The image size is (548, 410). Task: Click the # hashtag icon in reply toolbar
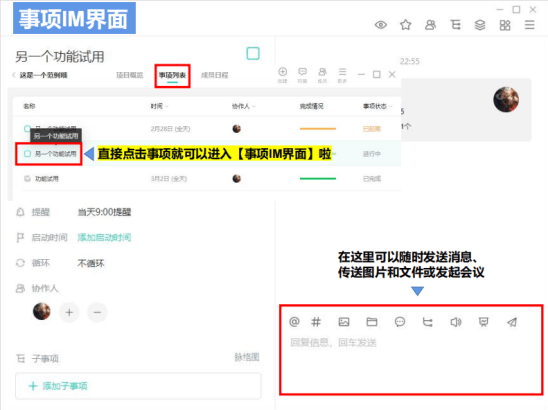(x=316, y=322)
